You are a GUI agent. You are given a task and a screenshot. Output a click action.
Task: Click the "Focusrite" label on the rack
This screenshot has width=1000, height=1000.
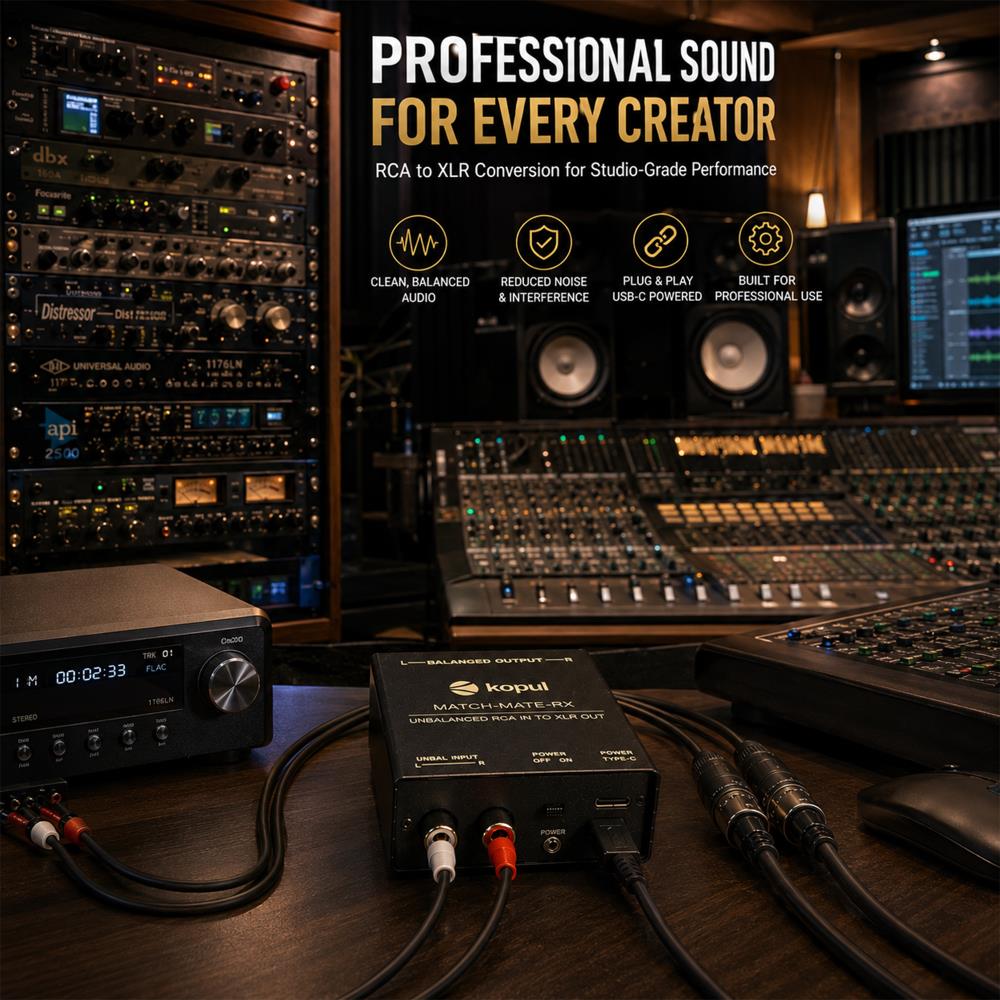pyautogui.click(x=53, y=194)
